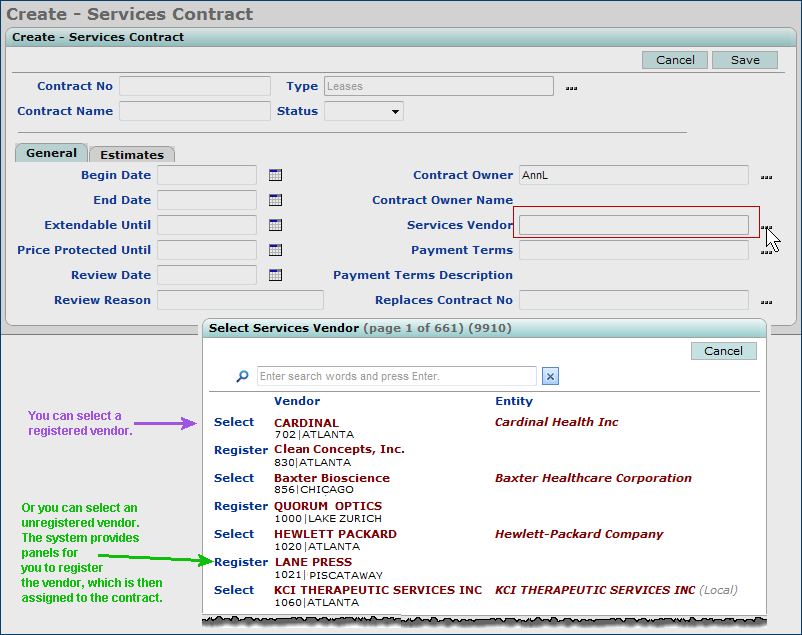Click the Review Date field
The image size is (802, 635).
[207, 275]
